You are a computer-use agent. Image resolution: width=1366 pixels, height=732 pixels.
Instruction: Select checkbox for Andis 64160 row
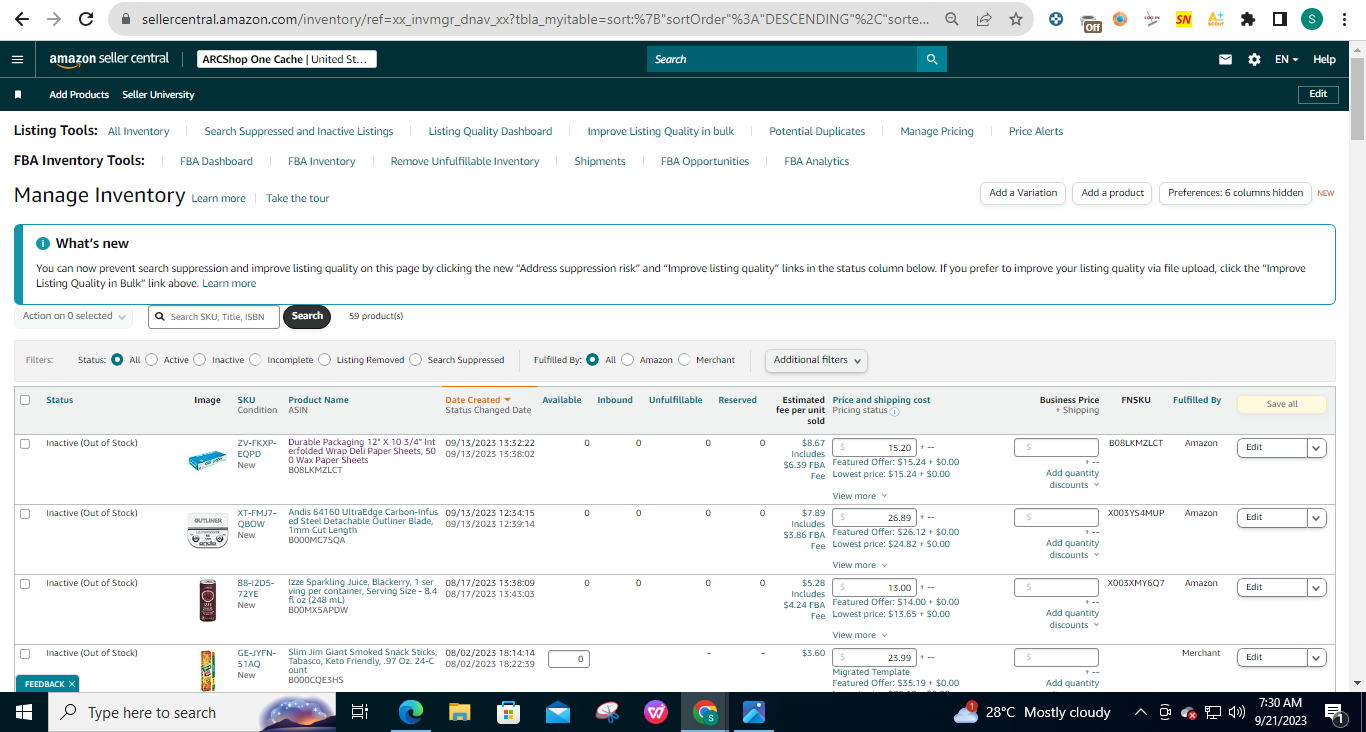click(x=25, y=513)
